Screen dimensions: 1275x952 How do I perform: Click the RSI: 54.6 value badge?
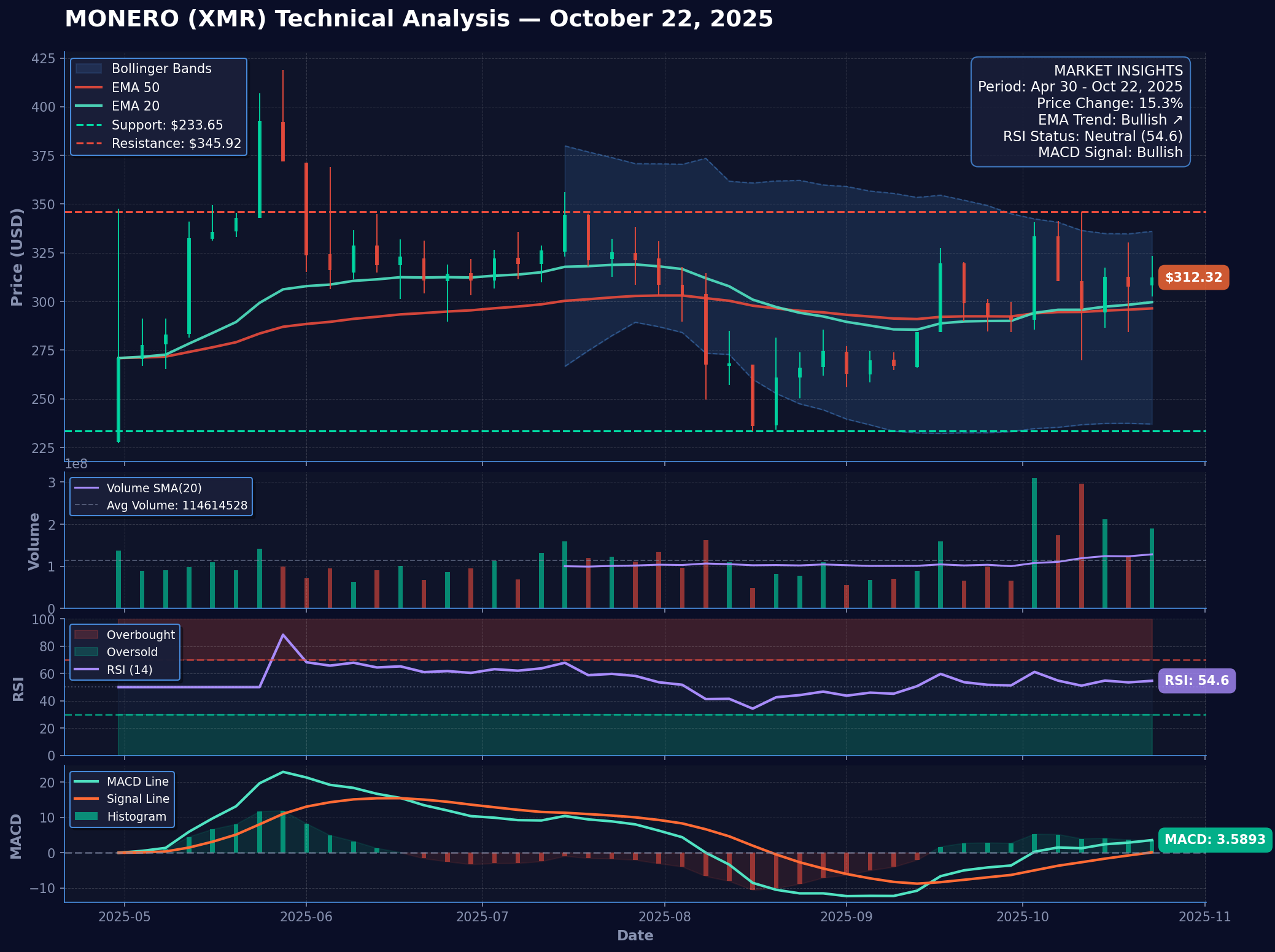tap(1196, 681)
